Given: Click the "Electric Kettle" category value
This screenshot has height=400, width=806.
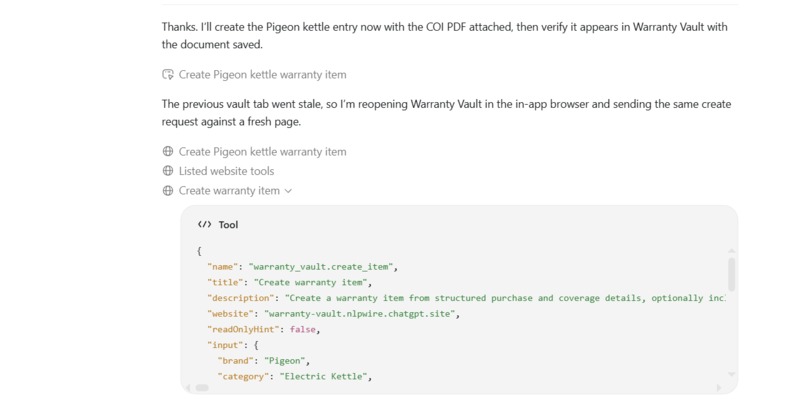Looking at the screenshot, I should (323, 376).
